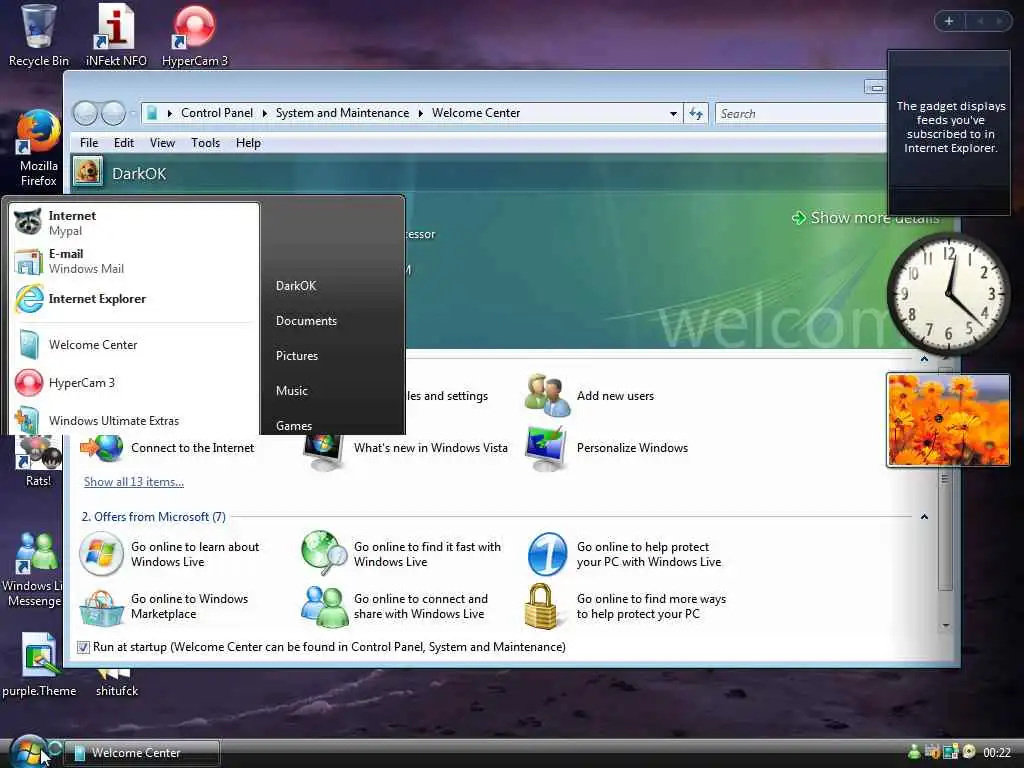
Task: Click the Control Panel breadcrumb
Action: (x=217, y=113)
